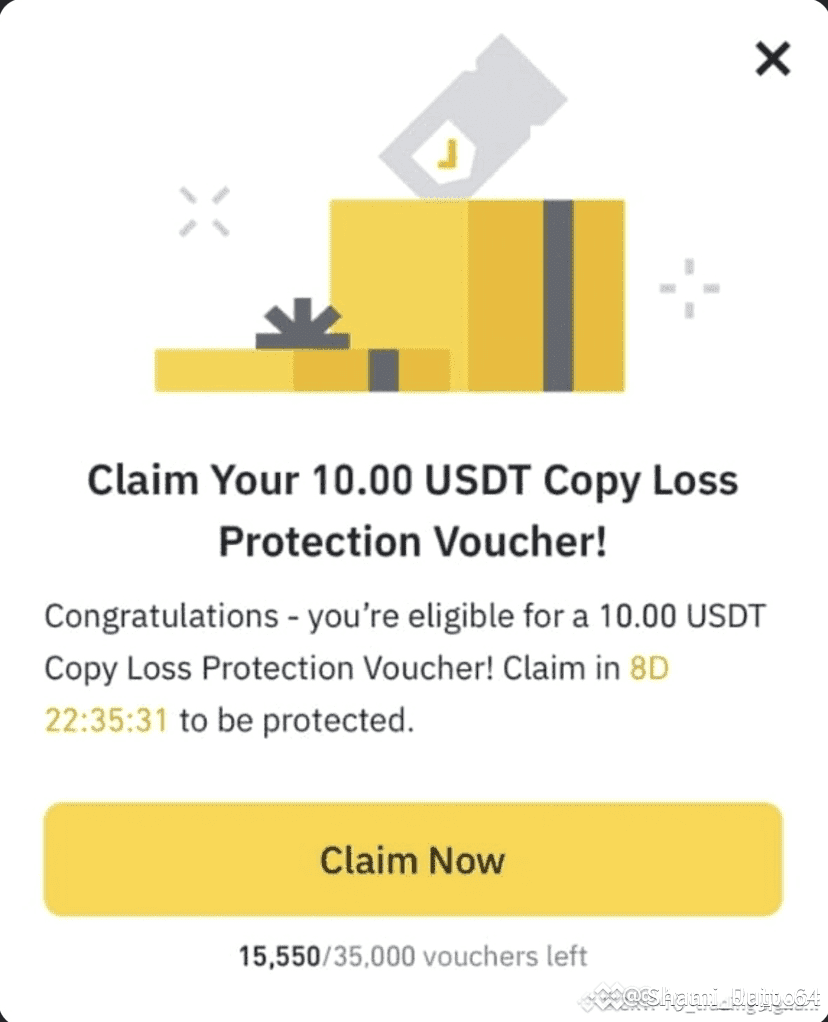Click the plus-shaped sparkle decoration on the right

[x=687, y=290]
